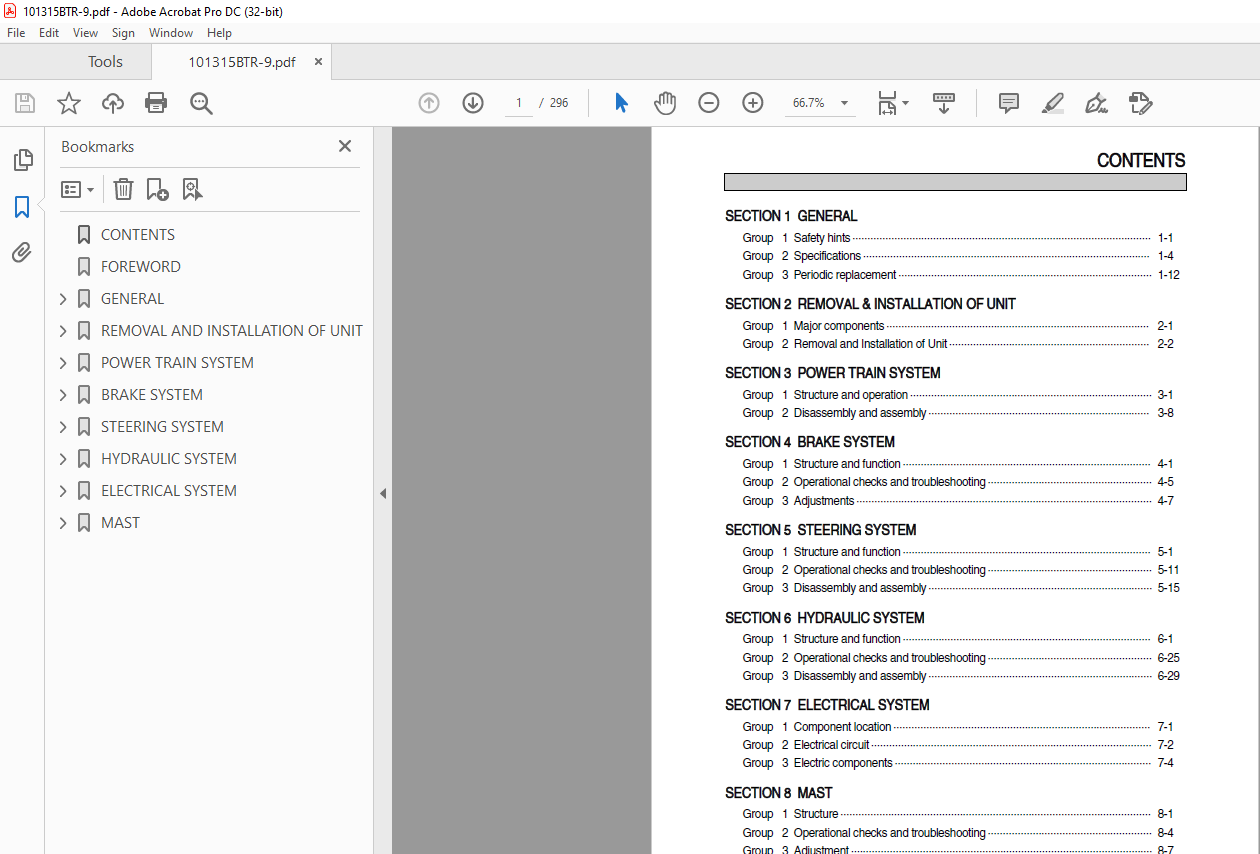Go to previous page arrow
This screenshot has width=1260, height=854.
coord(429,103)
